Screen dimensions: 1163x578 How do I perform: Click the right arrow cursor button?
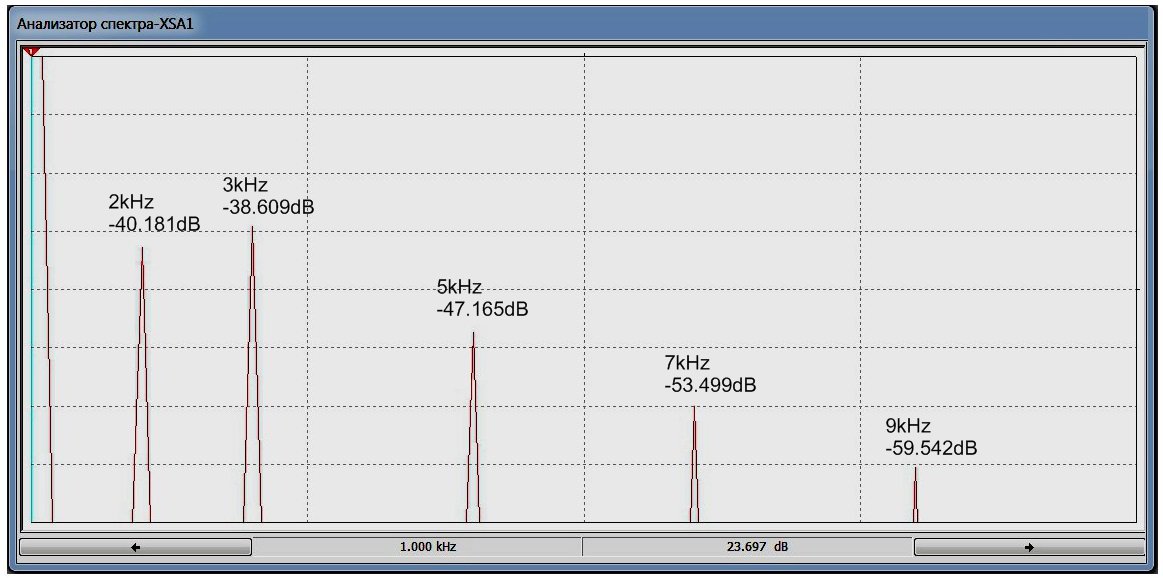point(1029,547)
